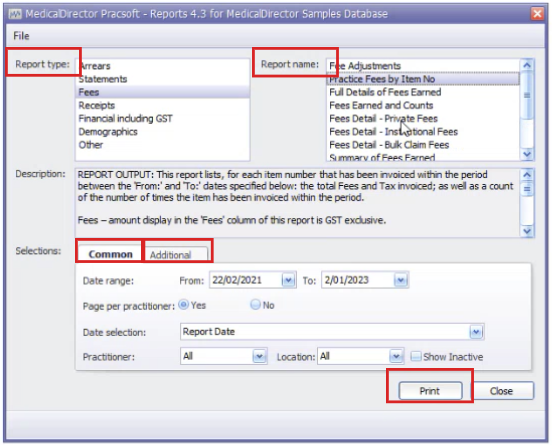Click the Pracsoft app icon in title bar

click(x=15, y=14)
